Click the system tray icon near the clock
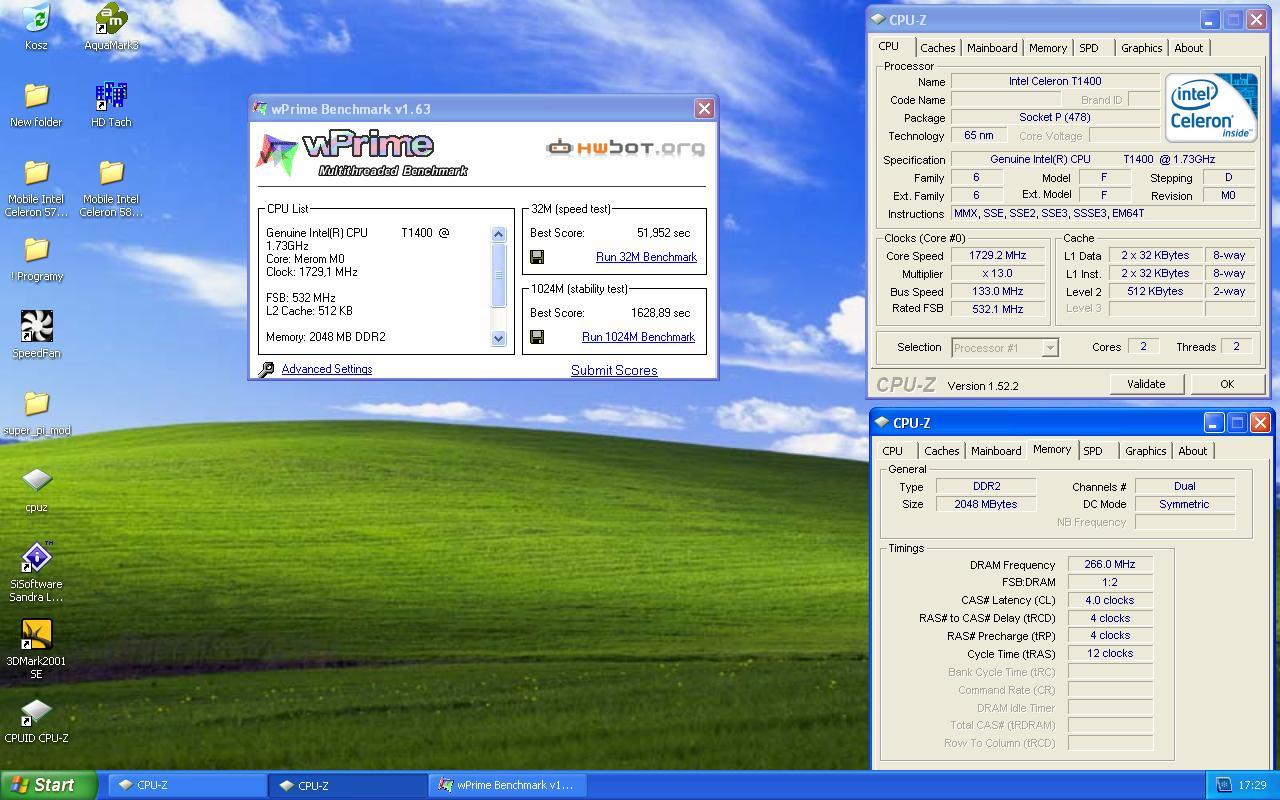Viewport: 1280px width, 800px height. pos(1223,785)
